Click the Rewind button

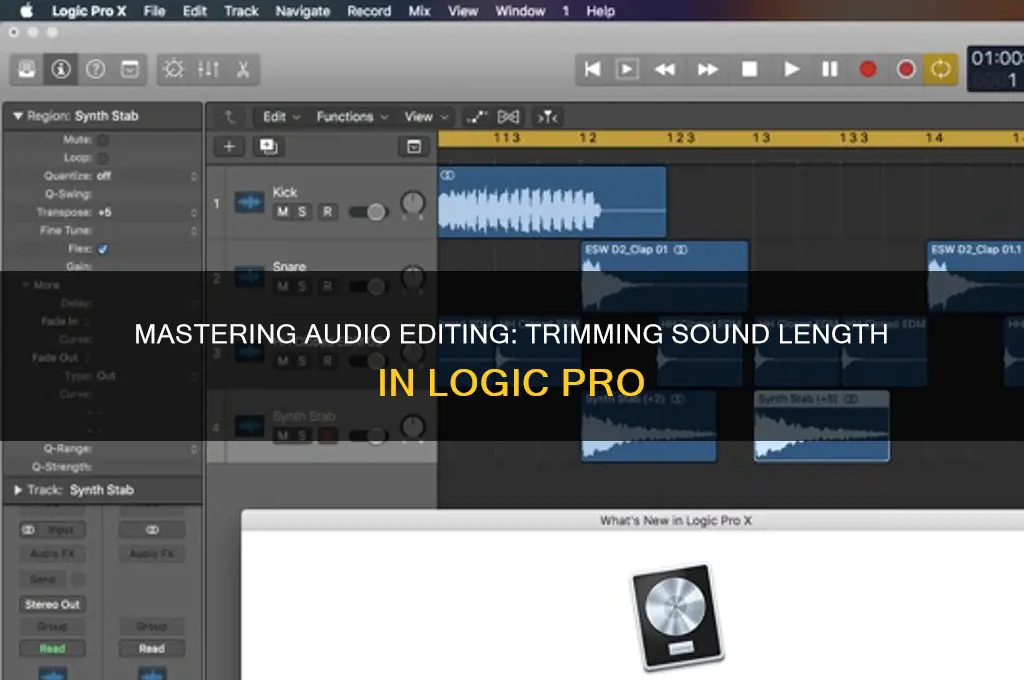point(665,69)
